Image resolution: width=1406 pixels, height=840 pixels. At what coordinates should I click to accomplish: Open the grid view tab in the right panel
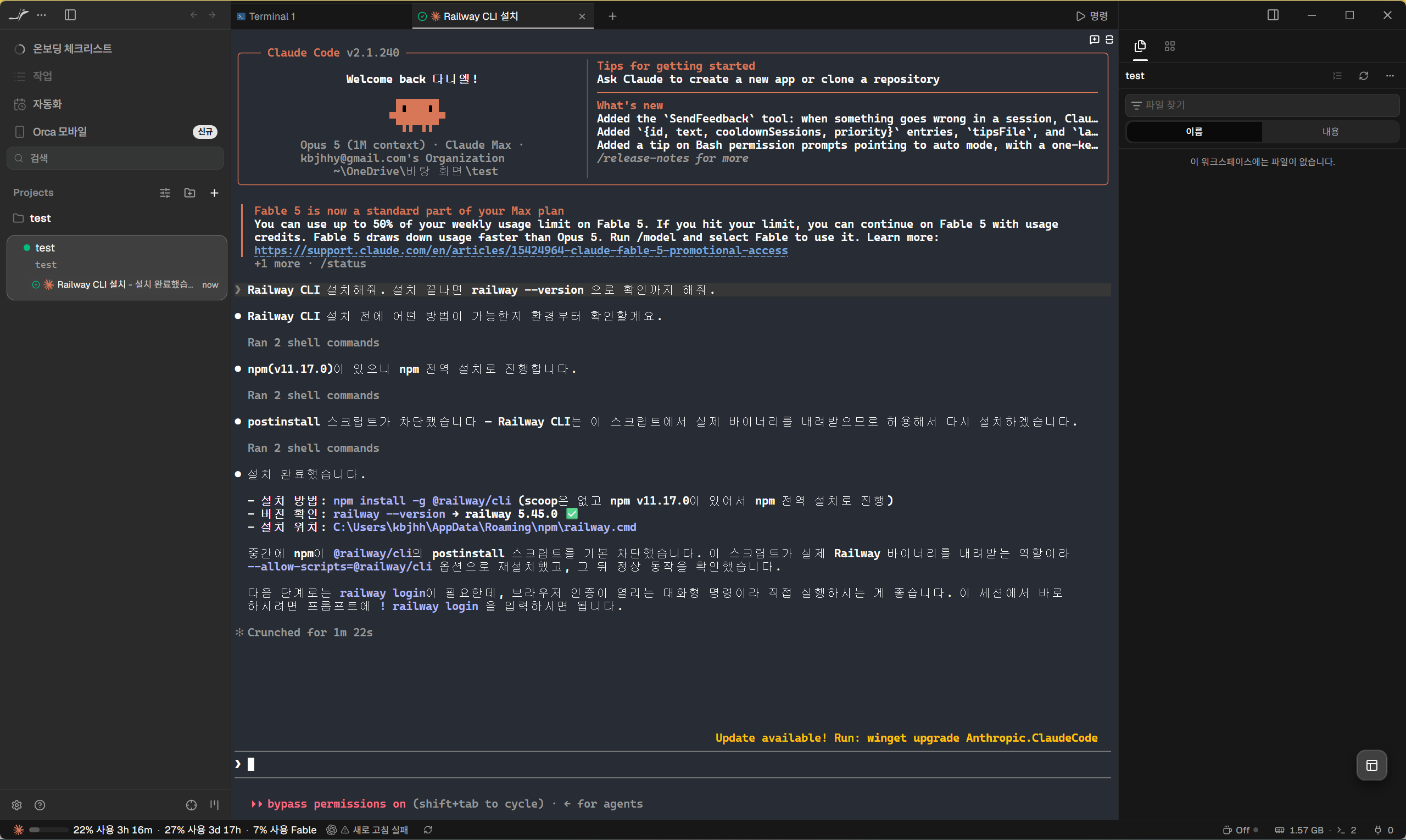tap(1170, 47)
